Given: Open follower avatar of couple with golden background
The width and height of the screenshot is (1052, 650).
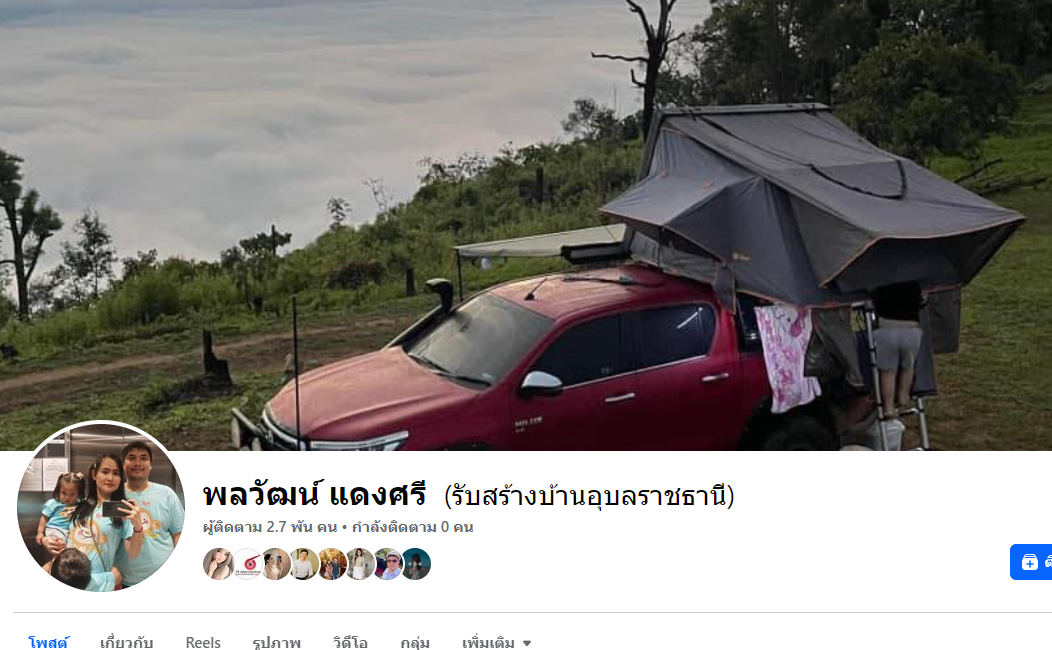Looking at the screenshot, I should (x=331, y=564).
